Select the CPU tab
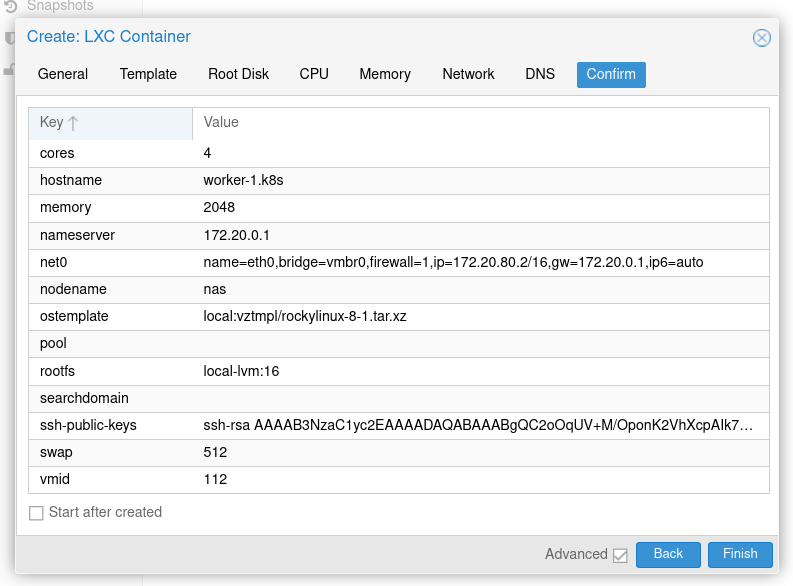Screen dimensions: 793x586 click(314, 74)
